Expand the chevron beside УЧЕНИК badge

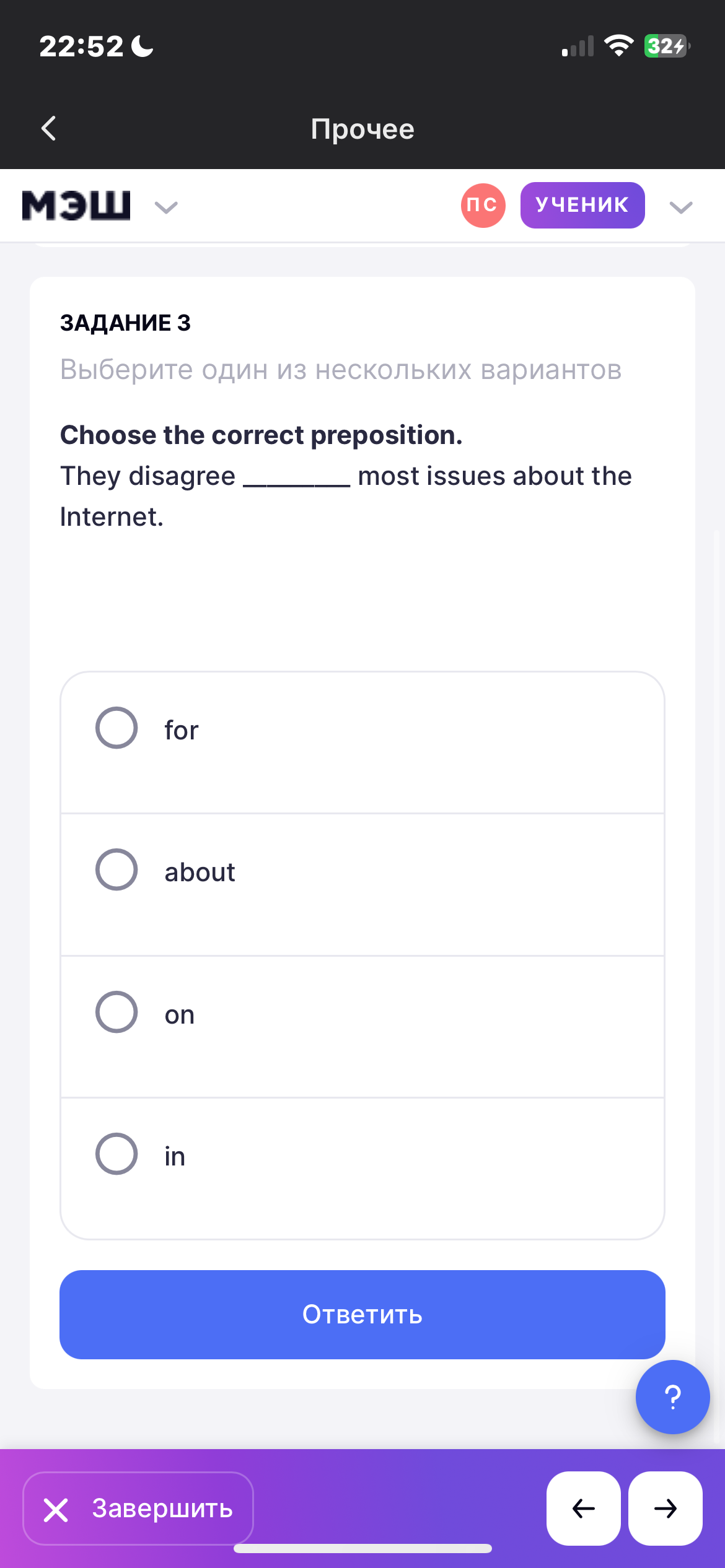681,207
